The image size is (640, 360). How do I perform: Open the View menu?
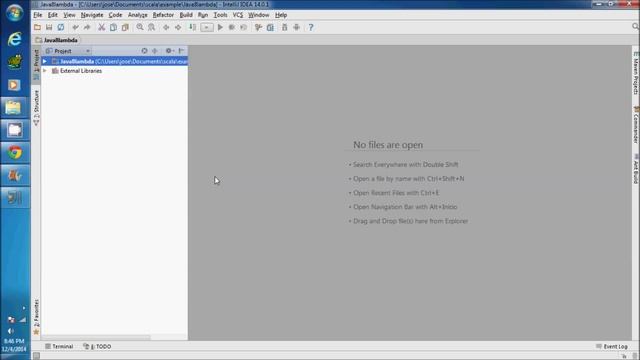click(69, 15)
